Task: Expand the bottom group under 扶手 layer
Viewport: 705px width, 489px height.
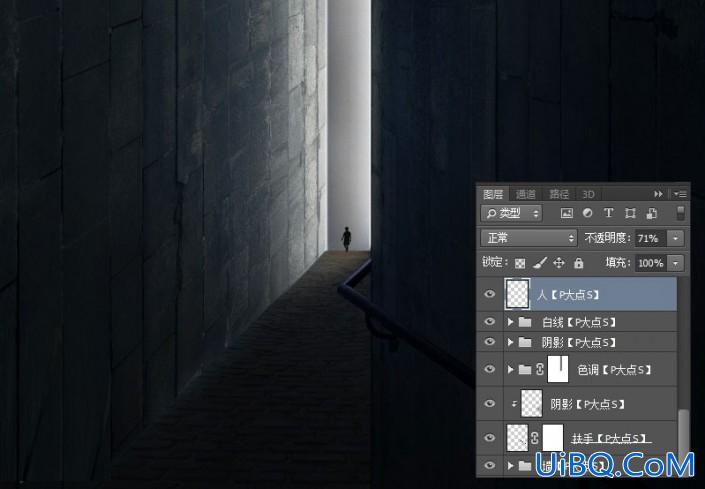Action: [x=510, y=466]
